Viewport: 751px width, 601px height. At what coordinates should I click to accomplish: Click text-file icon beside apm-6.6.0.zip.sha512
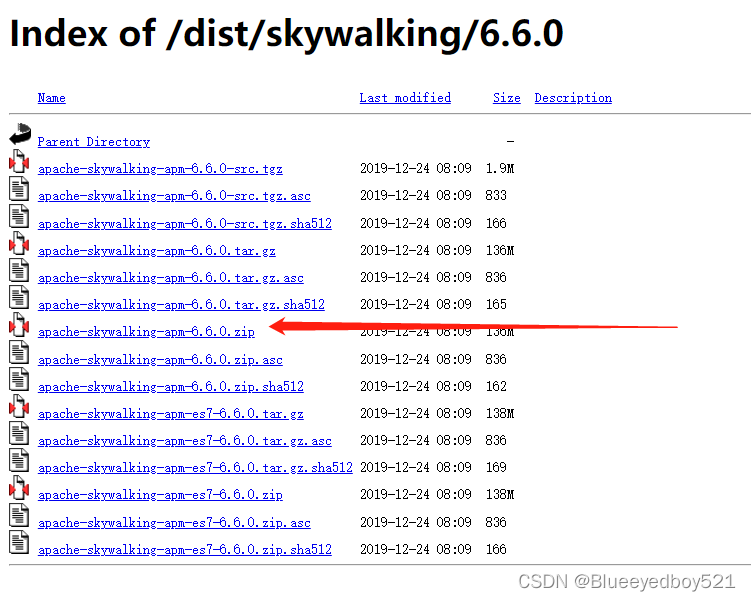[19, 379]
